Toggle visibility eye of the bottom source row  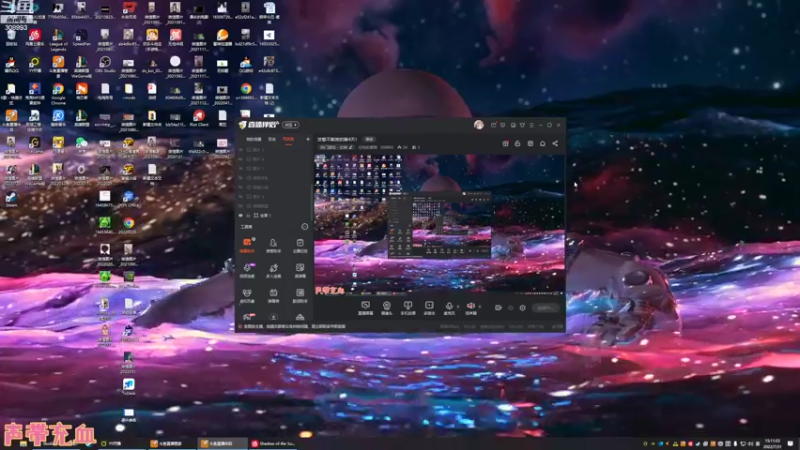(x=241, y=215)
